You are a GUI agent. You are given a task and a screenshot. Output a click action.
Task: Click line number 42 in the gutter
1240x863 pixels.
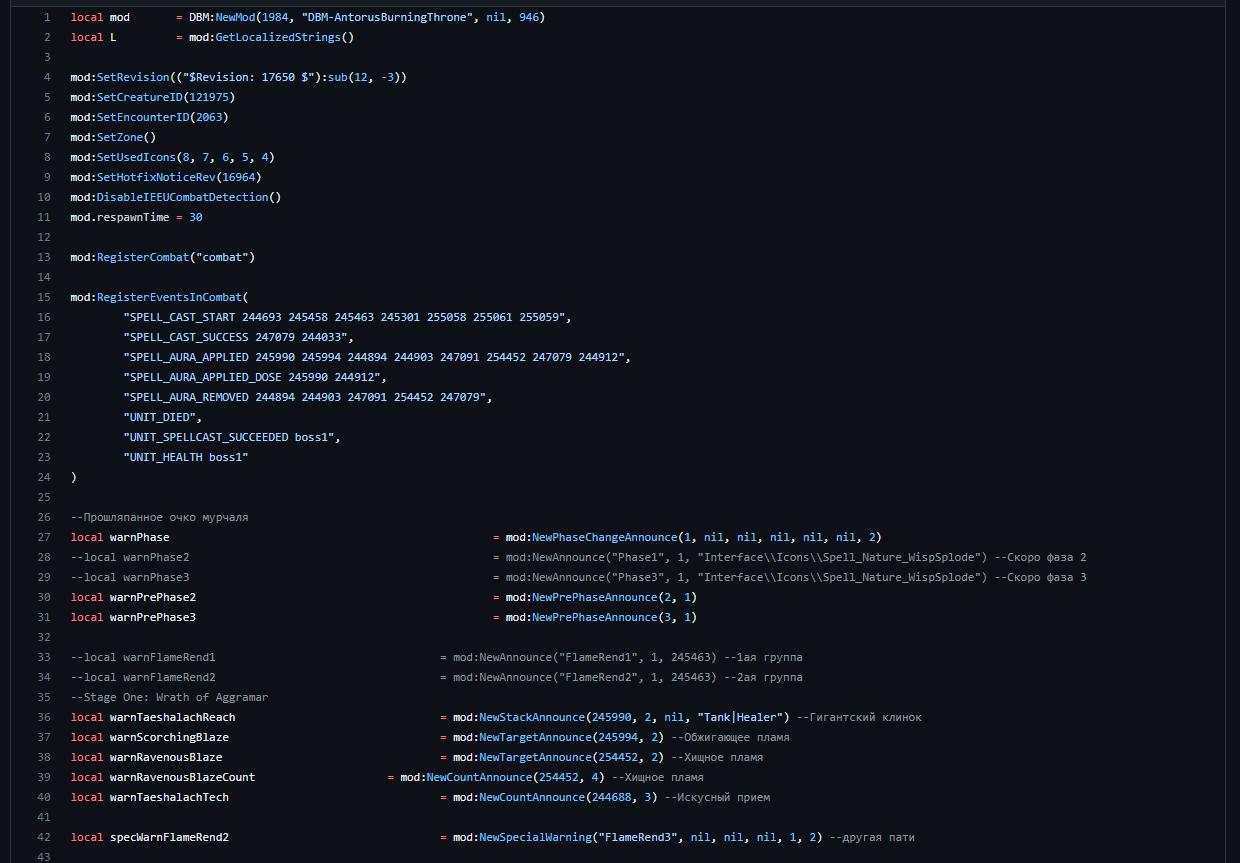coord(43,837)
